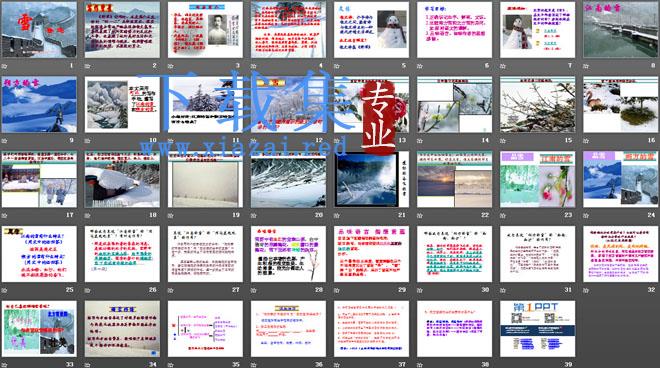Select slide 35 with the bracket diagram
The width and height of the screenshot is (660, 368).
coord(205,329)
